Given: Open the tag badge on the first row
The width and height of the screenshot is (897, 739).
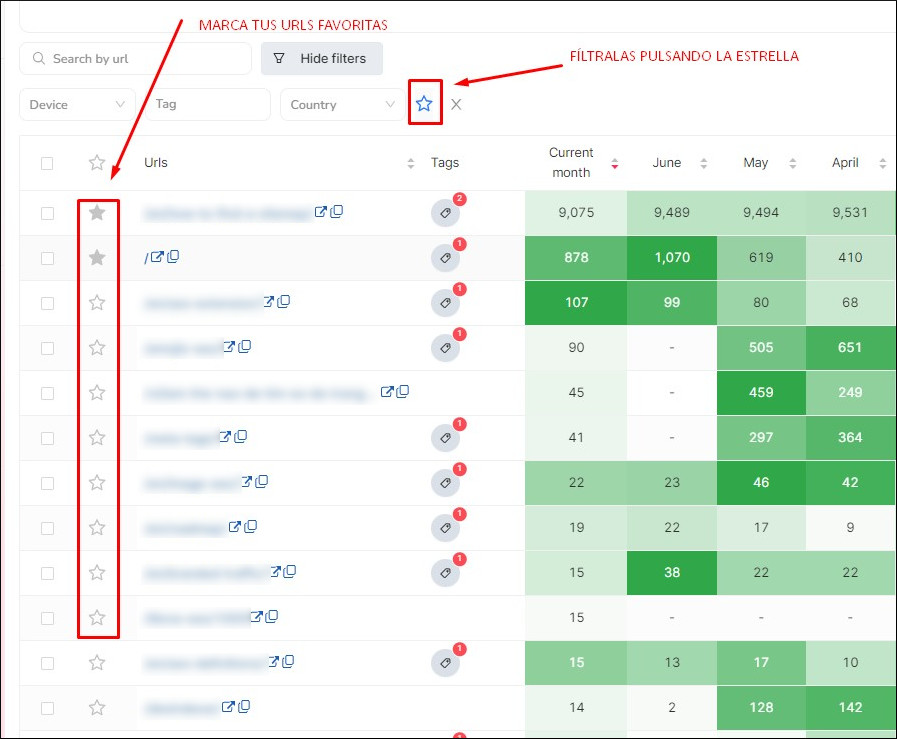Looking at the screenshot, I should (x=446, y=212).
